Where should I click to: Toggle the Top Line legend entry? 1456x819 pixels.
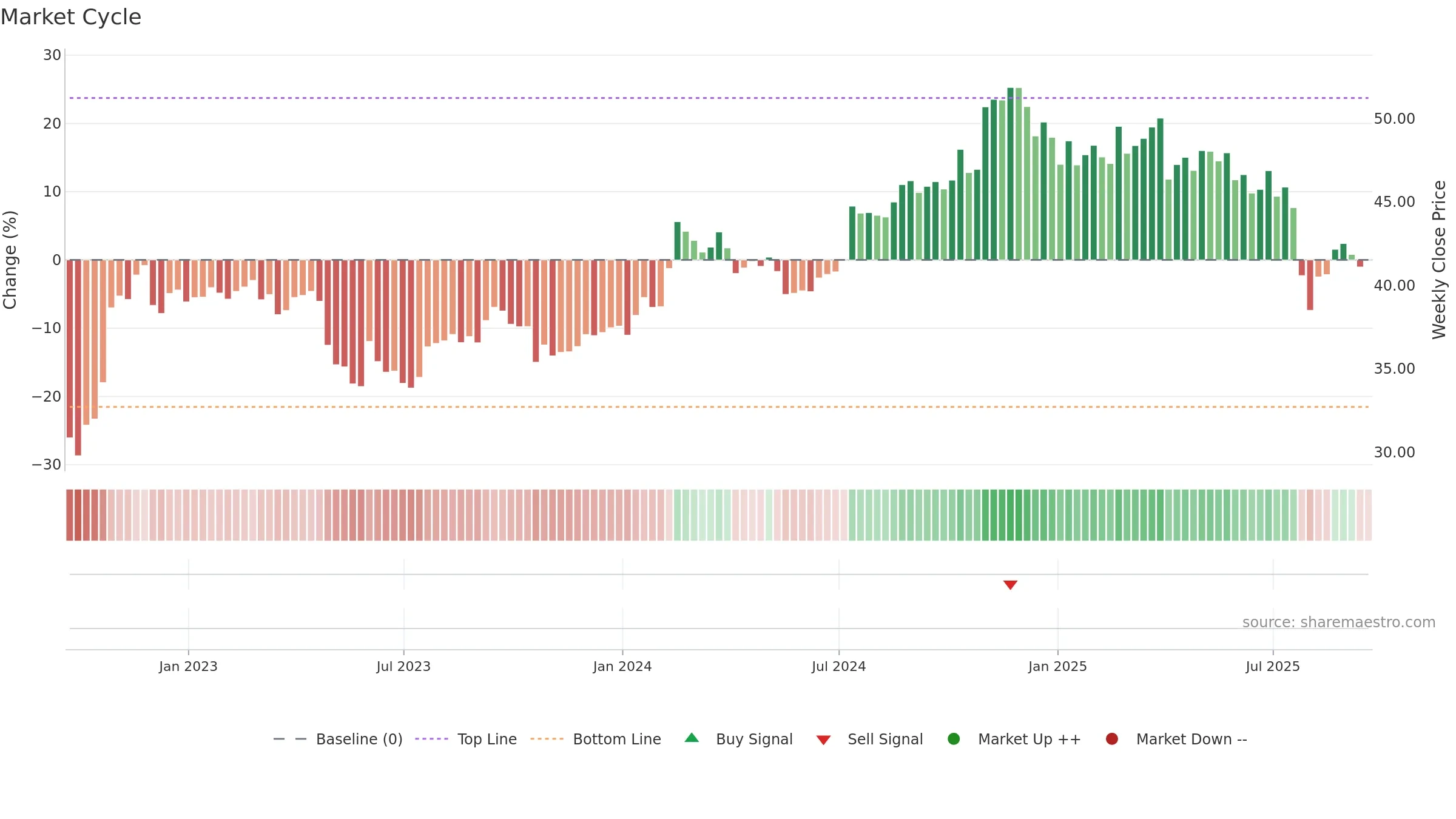point(466,739)
